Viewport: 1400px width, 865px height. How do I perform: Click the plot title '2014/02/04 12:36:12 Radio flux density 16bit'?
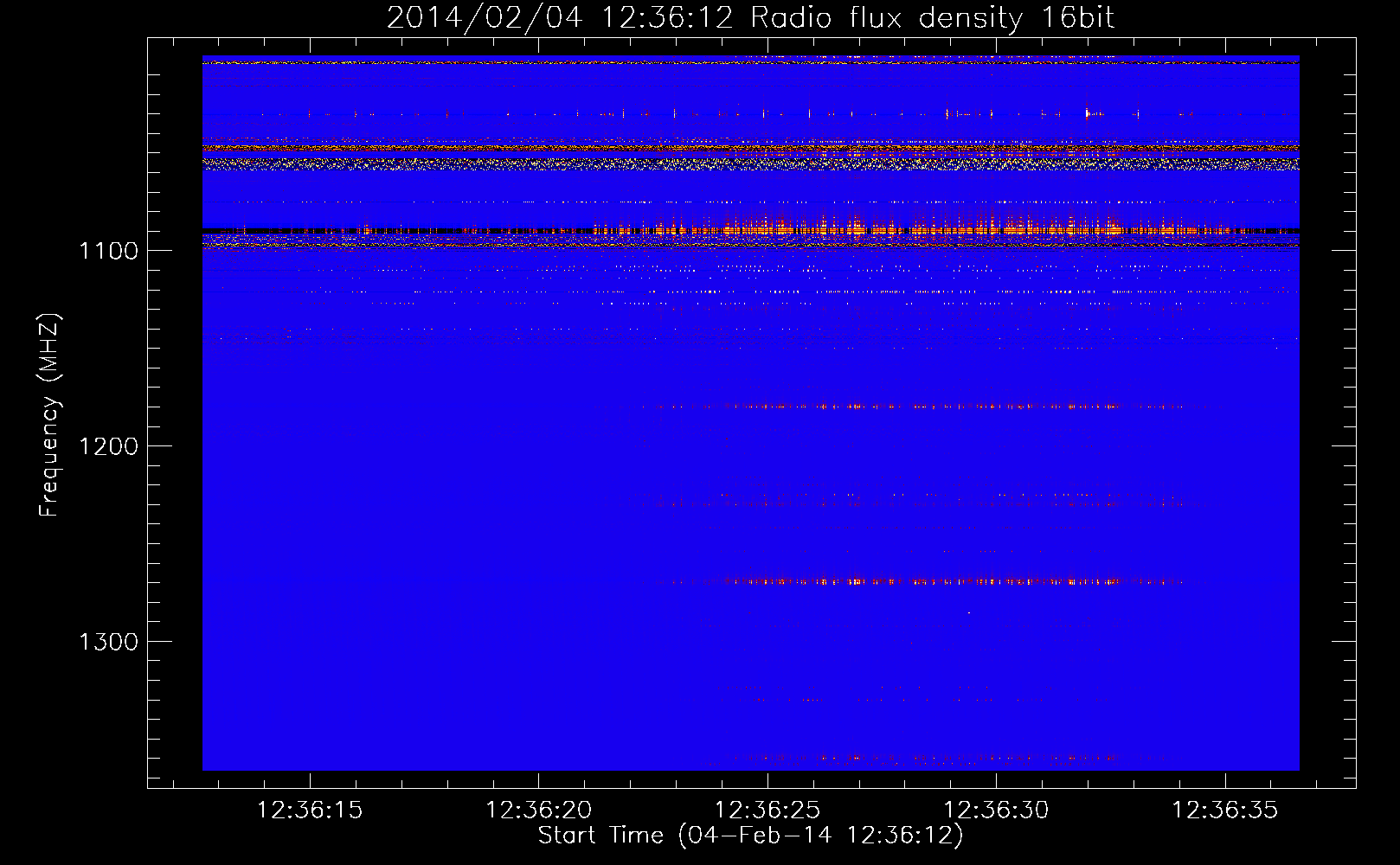pos(750,17)
